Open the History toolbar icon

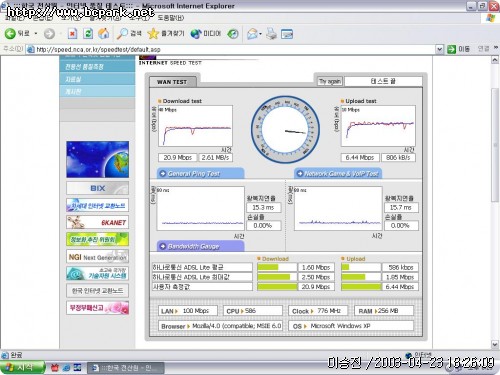point(233,34)
